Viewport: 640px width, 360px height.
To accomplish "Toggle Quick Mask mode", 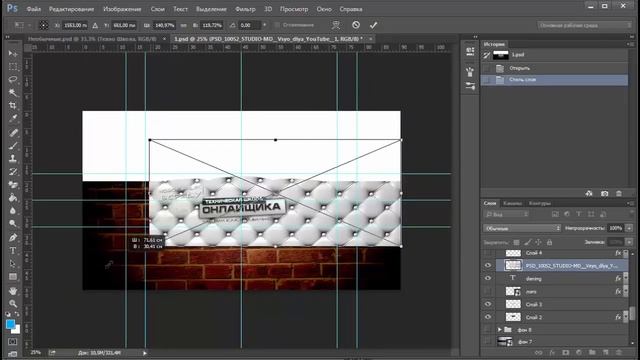I will pyautogui.click(x=13, y=341).
